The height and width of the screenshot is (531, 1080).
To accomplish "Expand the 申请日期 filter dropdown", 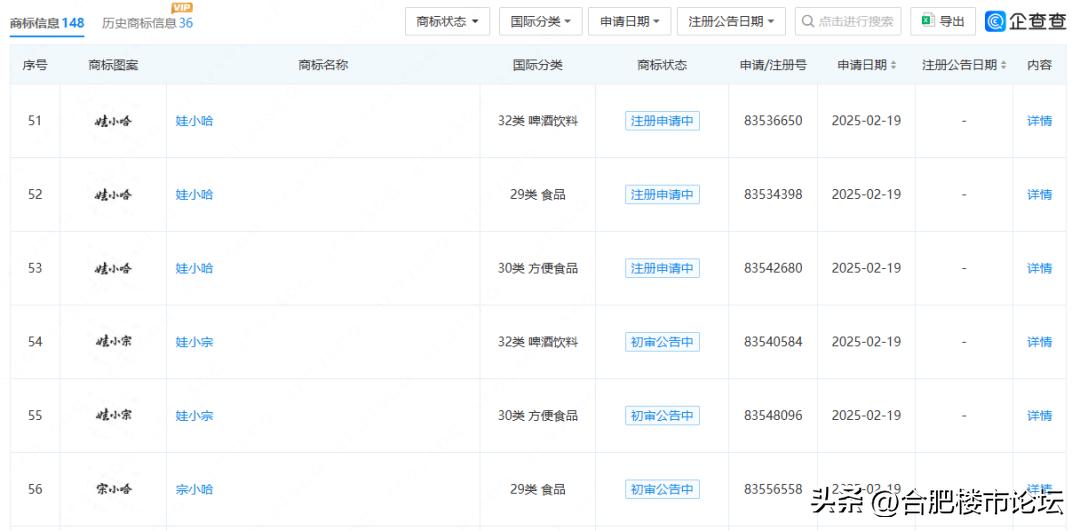I will 630,21.
